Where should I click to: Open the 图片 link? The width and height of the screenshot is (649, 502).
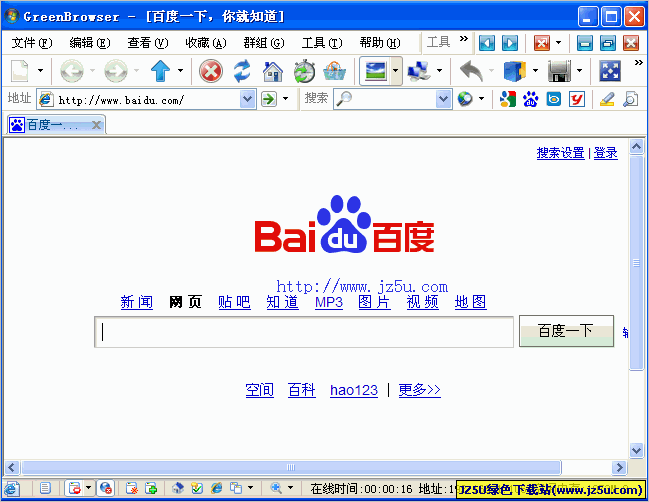point(375,302)
